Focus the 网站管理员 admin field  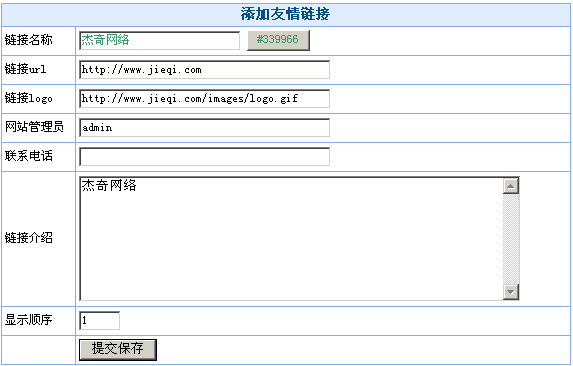pos(205,127)
